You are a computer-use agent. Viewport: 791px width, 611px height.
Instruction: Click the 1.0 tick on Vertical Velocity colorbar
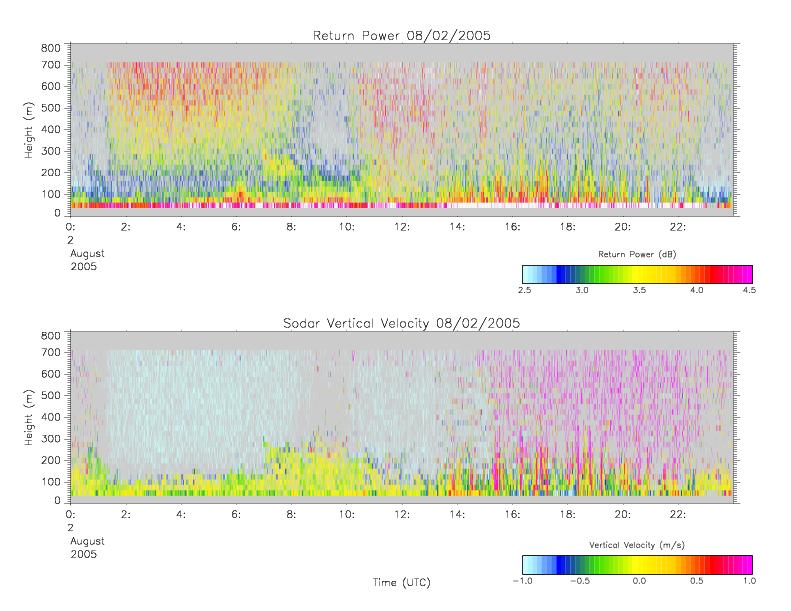click(749, 581)
